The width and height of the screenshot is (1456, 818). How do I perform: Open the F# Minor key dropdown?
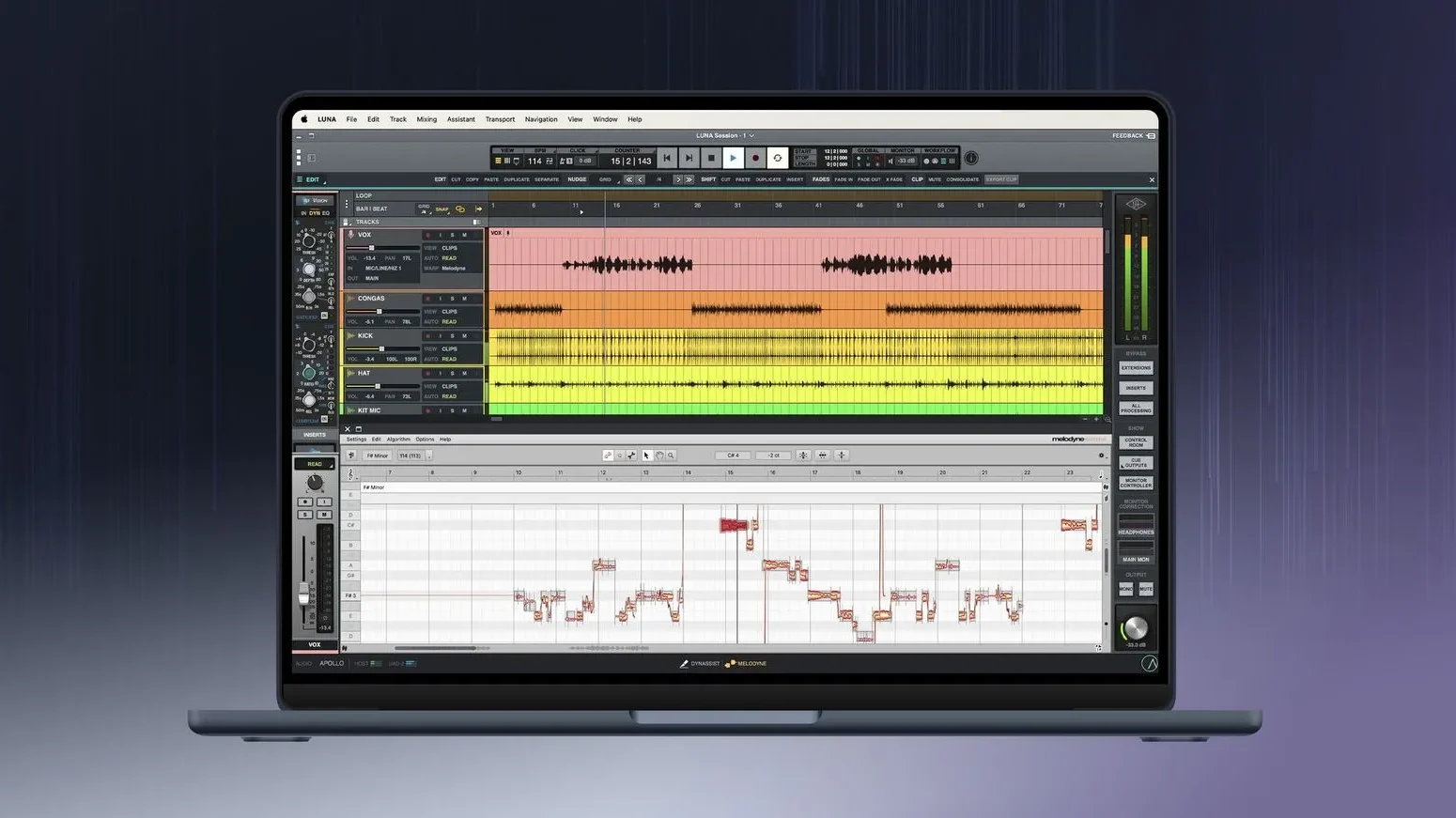pos(377,455)
